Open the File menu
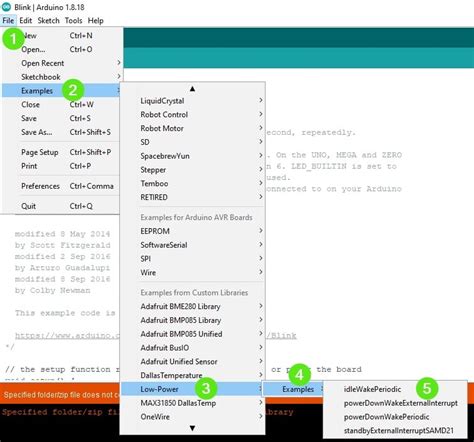 click(8, 21)
